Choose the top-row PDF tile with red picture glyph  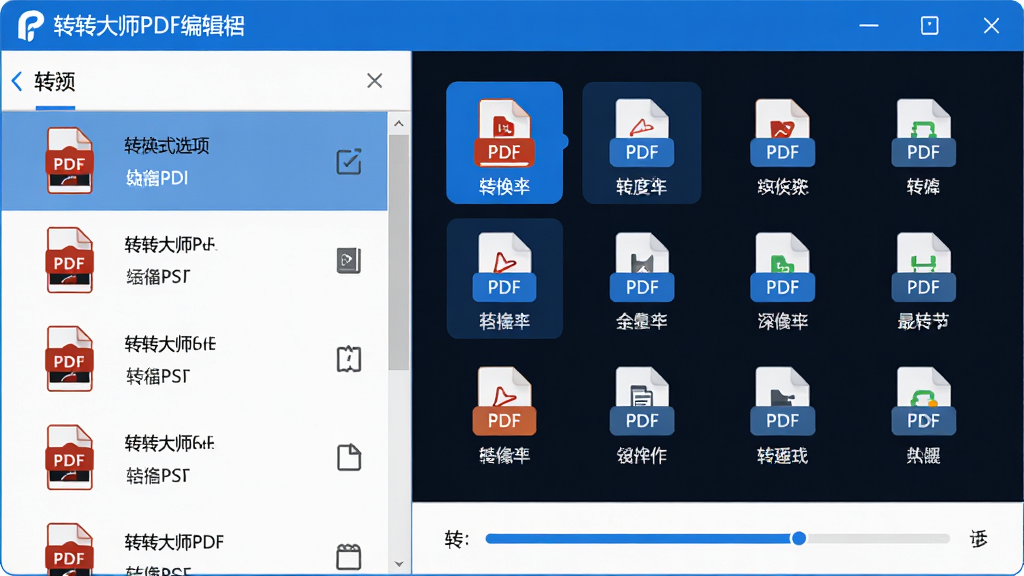782,147
